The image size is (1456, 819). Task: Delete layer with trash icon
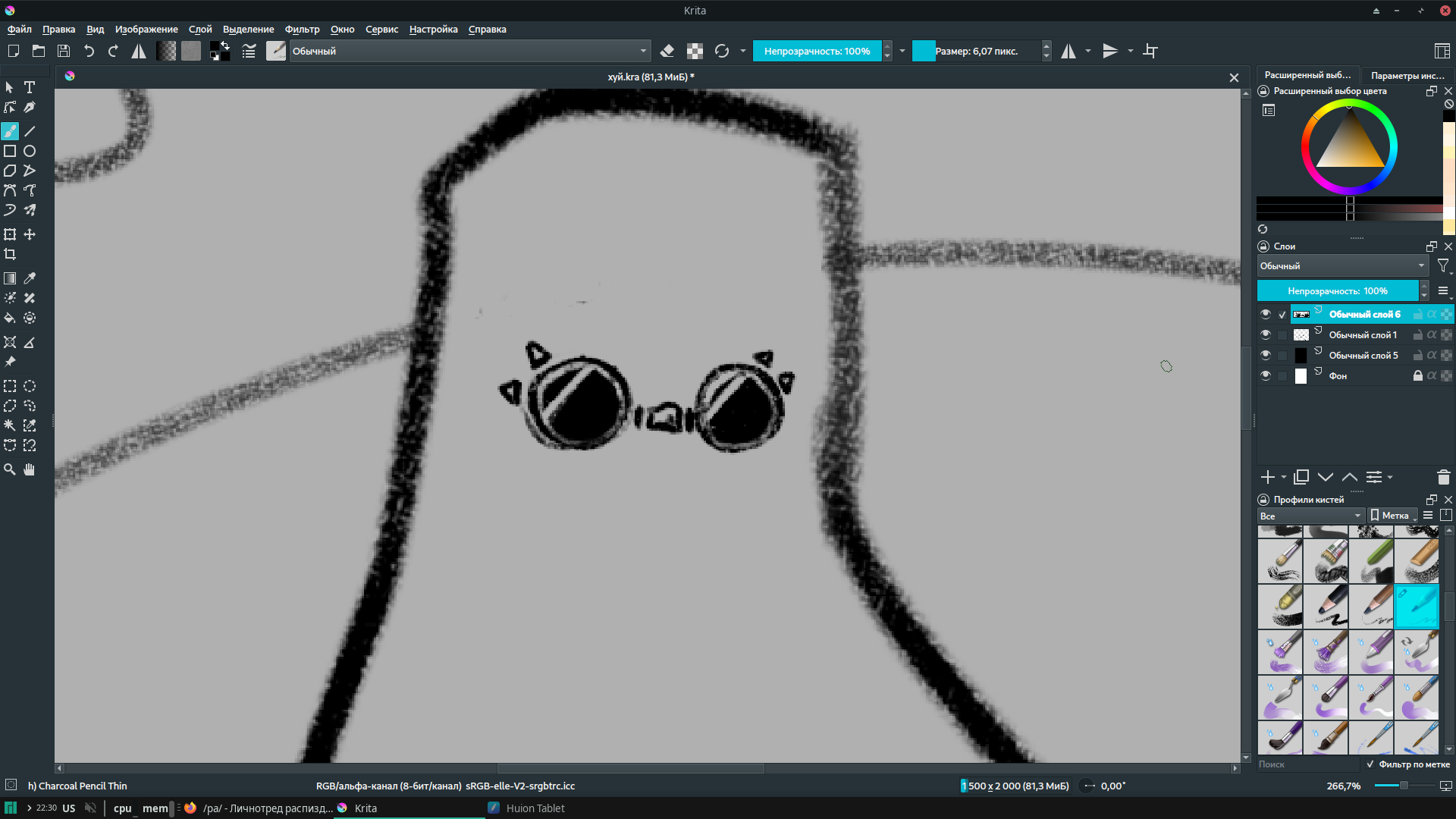(1443, 477)
